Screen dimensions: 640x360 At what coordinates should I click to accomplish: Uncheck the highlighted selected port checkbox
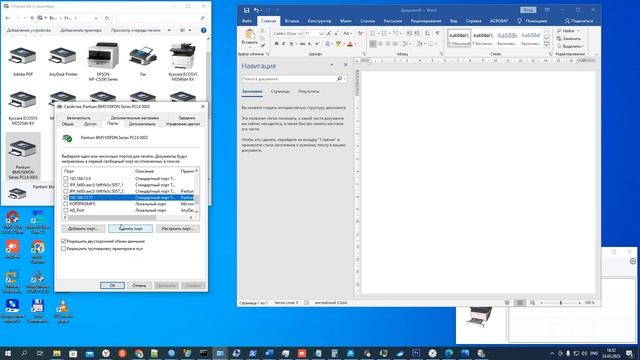click(x=66, y=198)
